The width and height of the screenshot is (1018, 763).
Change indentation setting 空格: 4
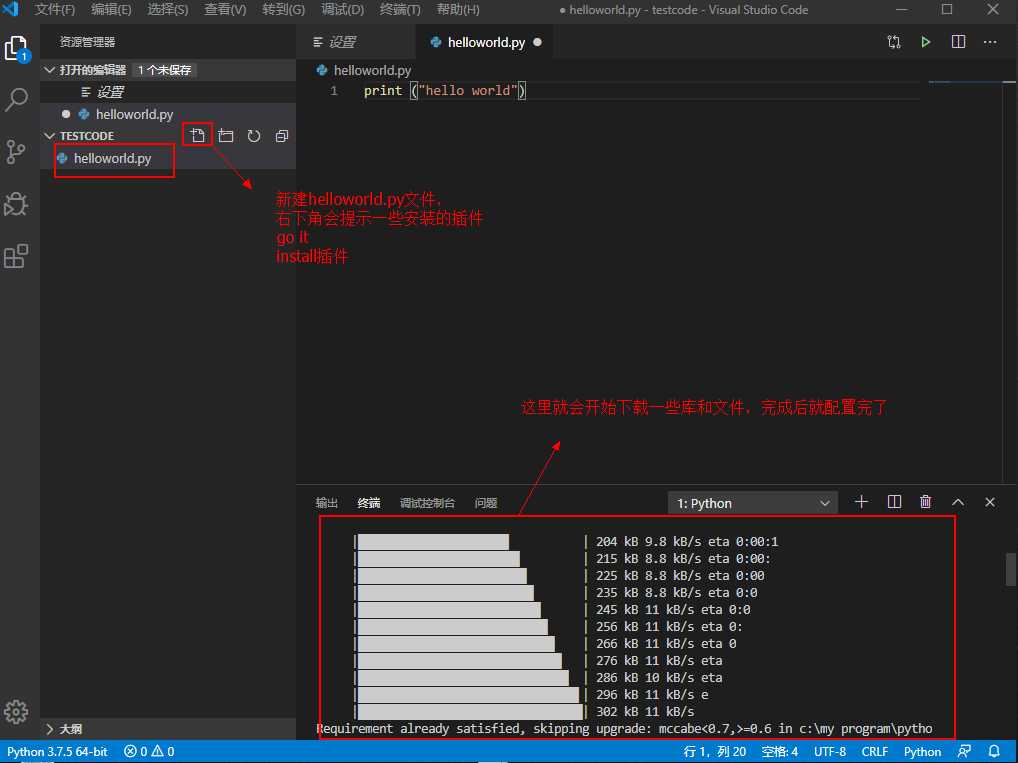click(779, 751)
